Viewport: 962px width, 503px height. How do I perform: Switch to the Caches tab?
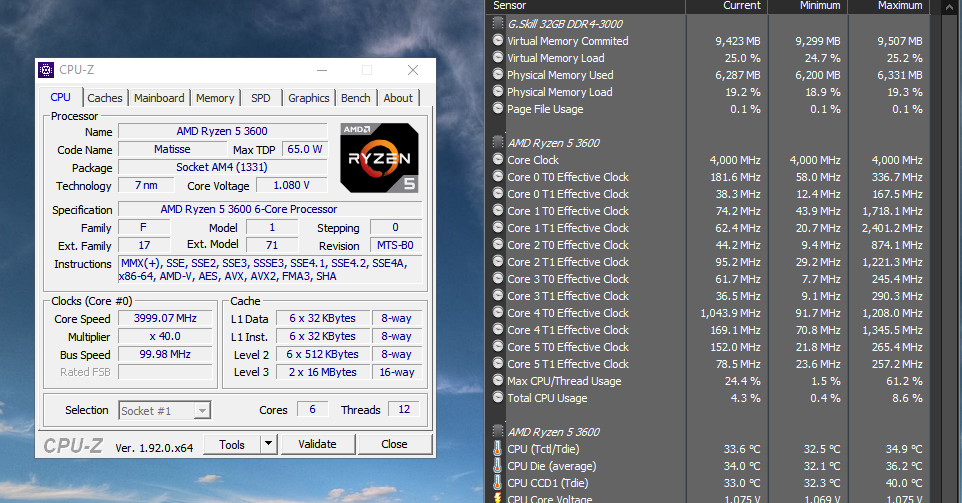[x=104, y=98]
